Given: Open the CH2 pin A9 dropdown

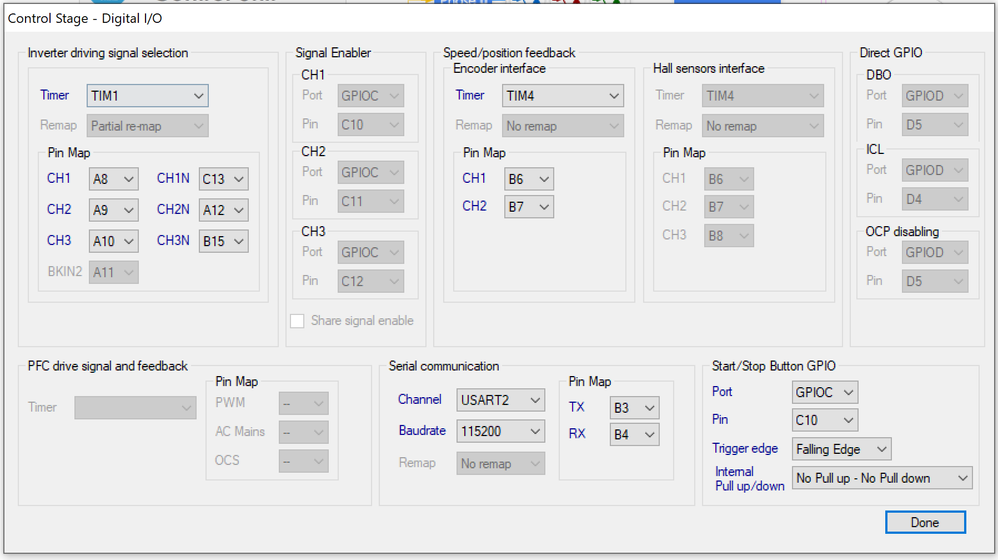Looking at the screenshot, I should pos(113,210).
